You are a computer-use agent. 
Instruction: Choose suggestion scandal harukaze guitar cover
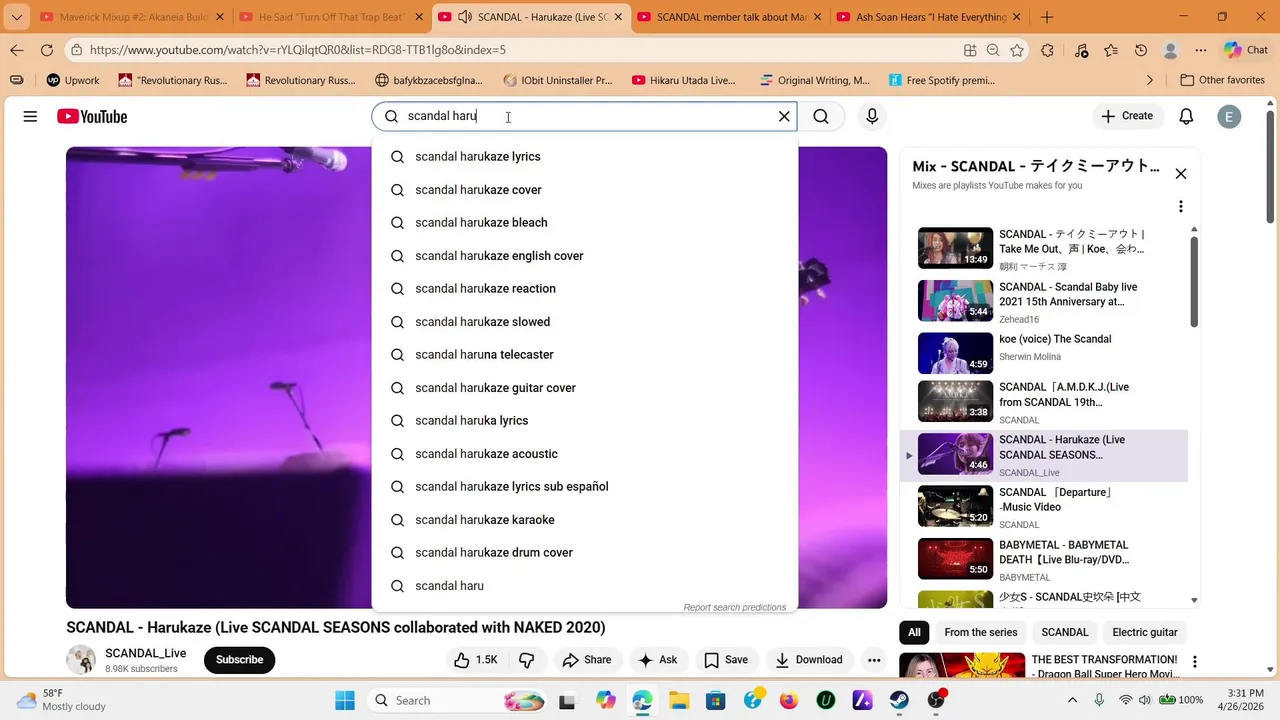[585, 388]
